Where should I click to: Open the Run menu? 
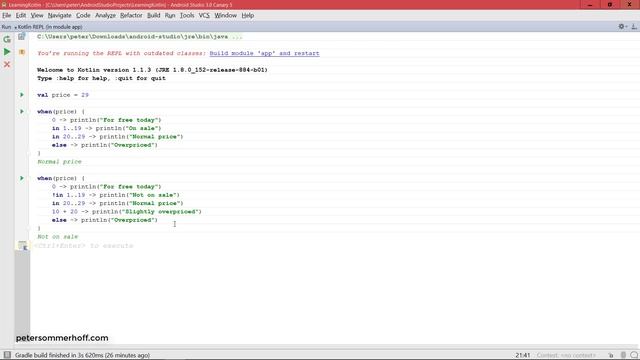(x=170, y=15)
